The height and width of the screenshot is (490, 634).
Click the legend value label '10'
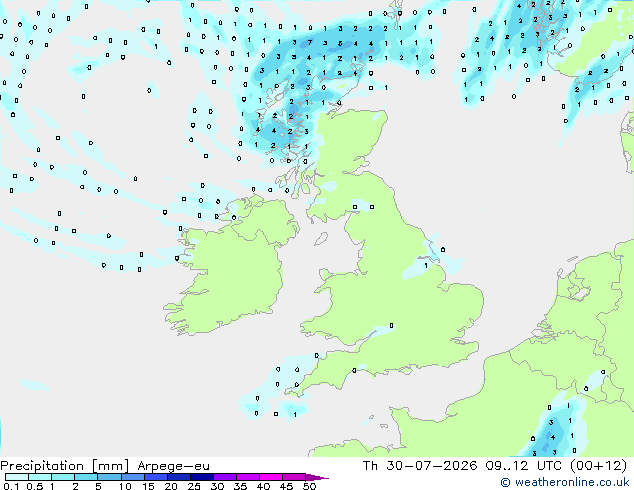(125, 486)
